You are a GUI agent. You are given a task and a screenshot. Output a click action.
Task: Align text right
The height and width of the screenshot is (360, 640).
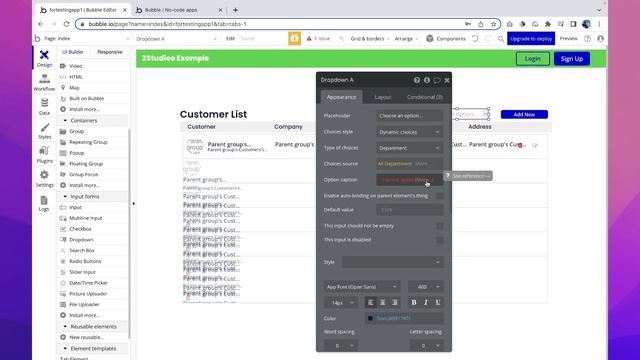click(x=395, y=302)
